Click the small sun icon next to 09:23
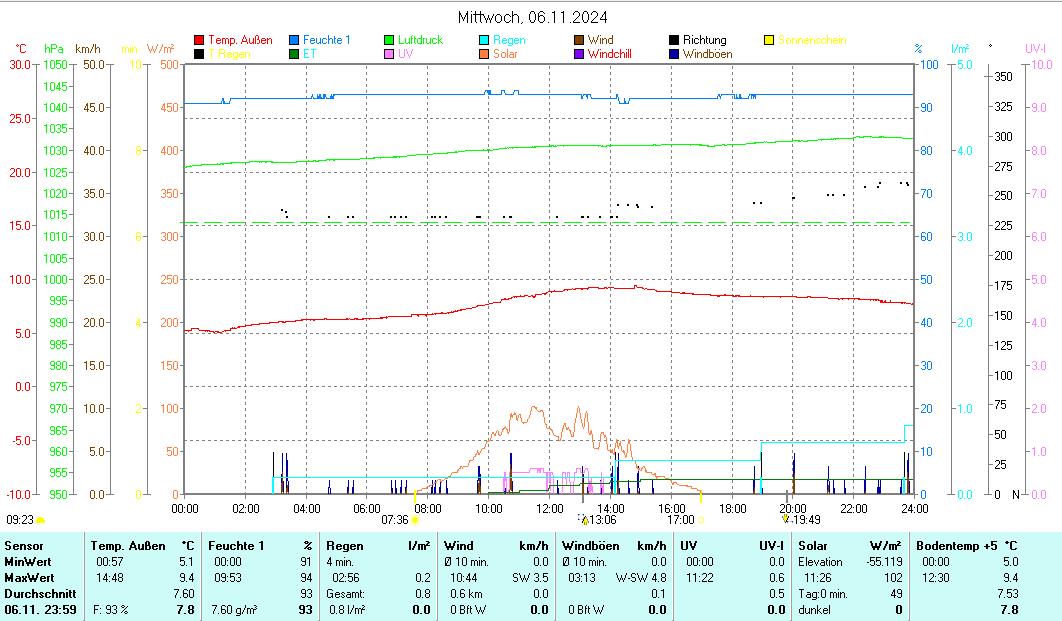The width and height of the screenshot is (1062, 621). tap(40, 520)
